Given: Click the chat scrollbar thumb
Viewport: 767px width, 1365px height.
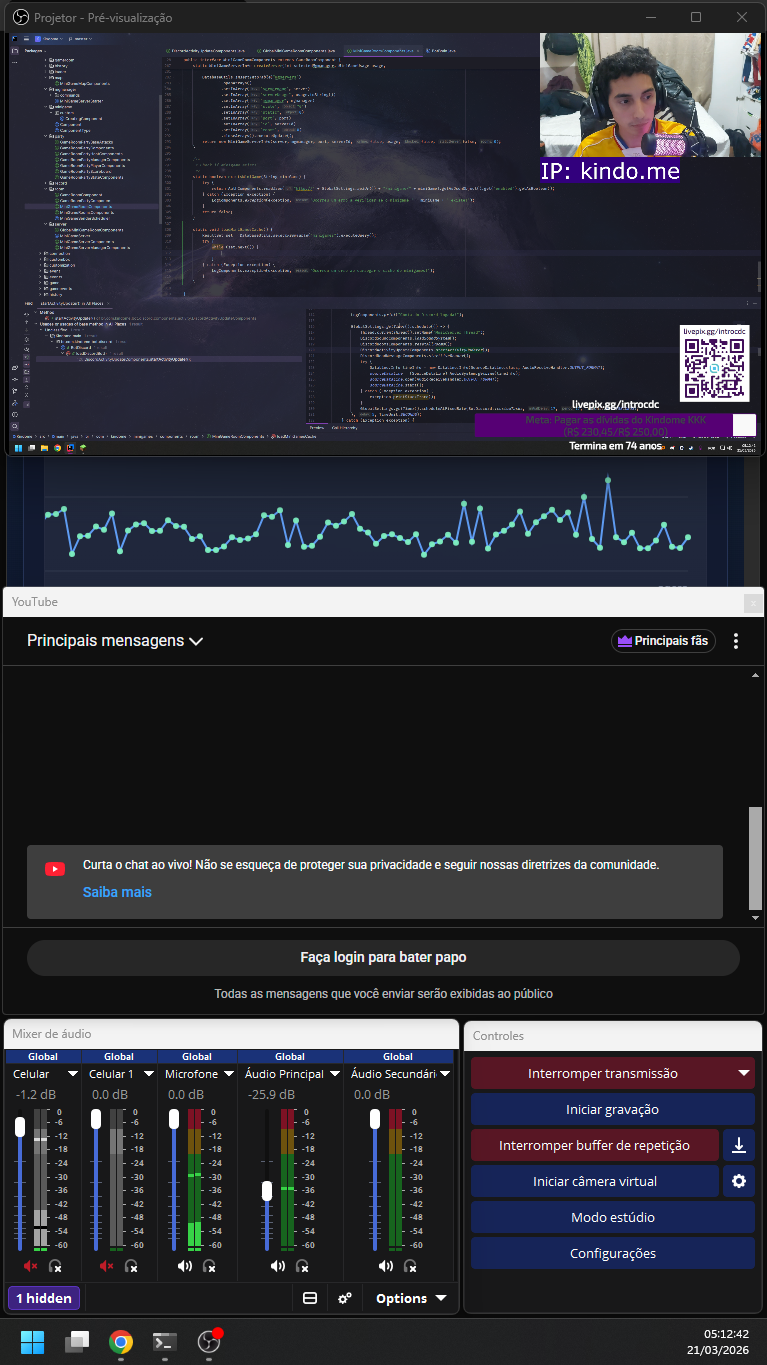Looking at the screenshot, I should click(755, 859).
